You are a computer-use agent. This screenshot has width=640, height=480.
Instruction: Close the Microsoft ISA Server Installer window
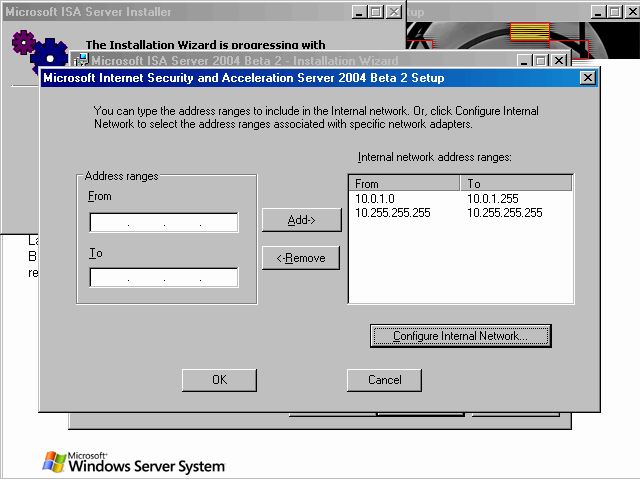(x=394, y=12)
